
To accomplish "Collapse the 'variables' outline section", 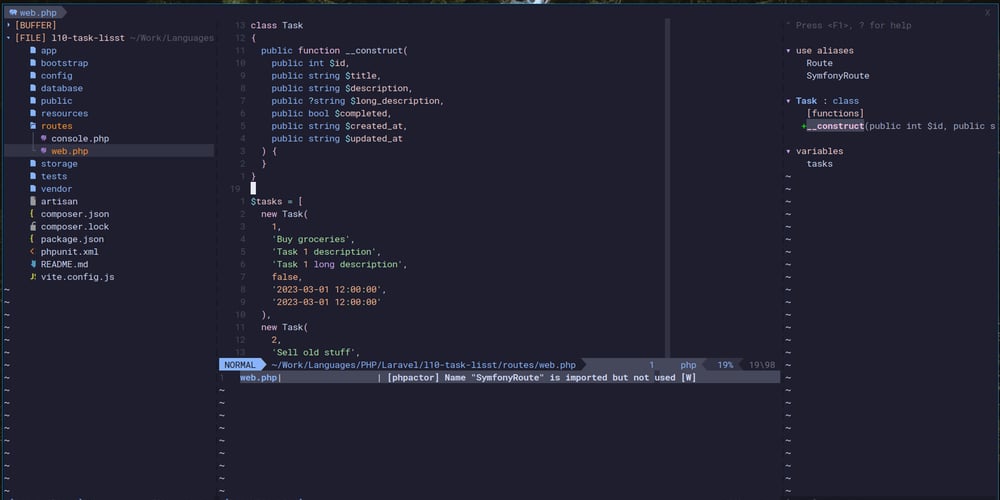I will (788, 151).
